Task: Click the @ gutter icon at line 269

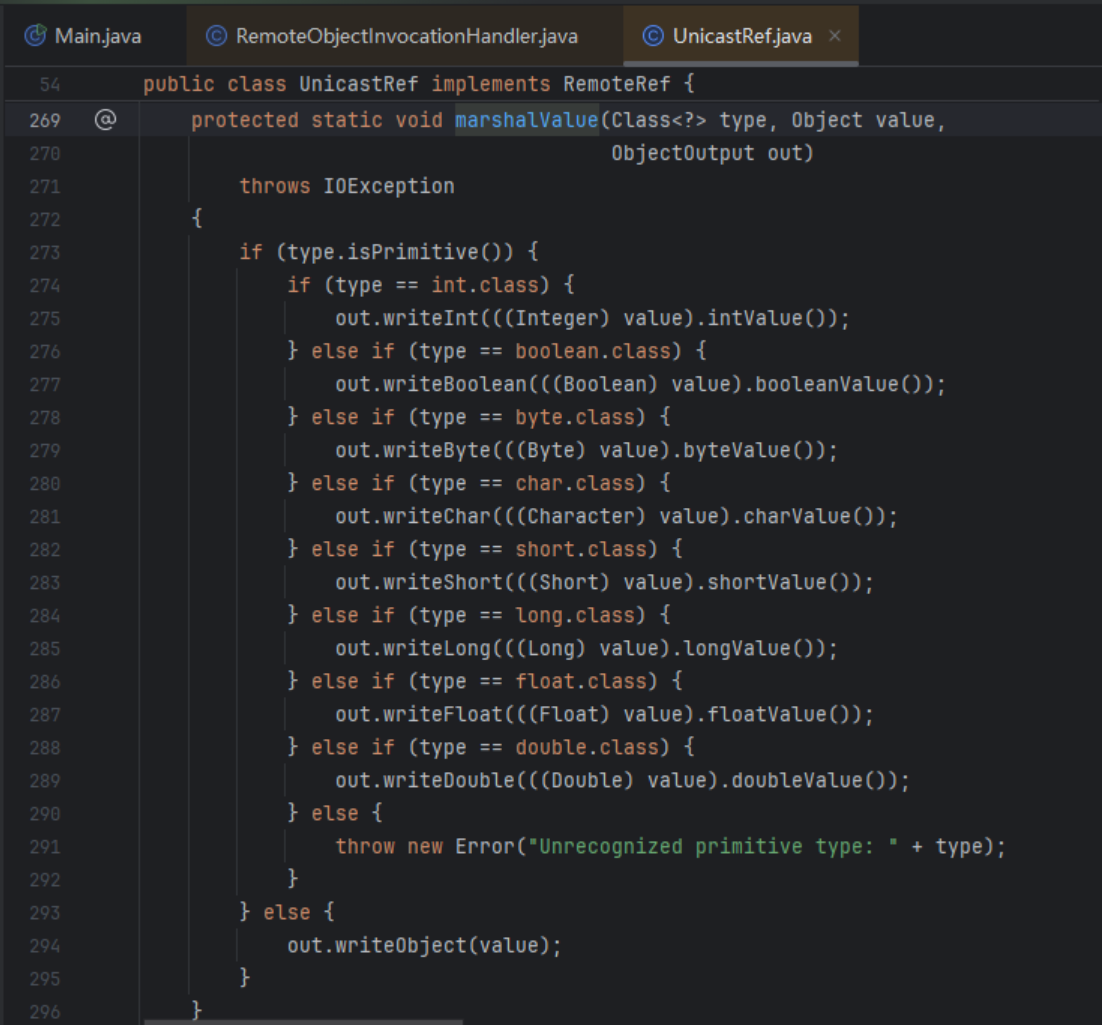Action: coord(105,120)
